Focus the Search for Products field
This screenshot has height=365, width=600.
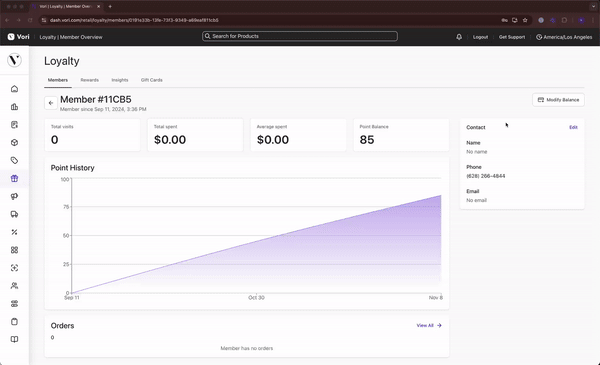(x=300, y=36)
